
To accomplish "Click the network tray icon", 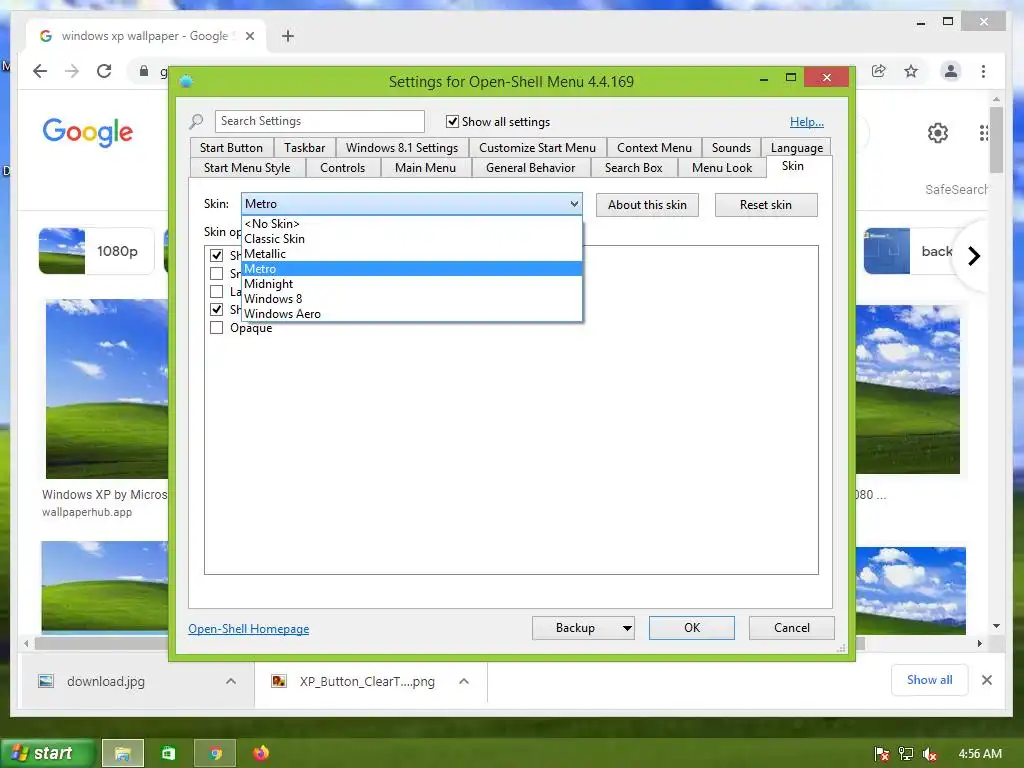I will tap(905, 754).
